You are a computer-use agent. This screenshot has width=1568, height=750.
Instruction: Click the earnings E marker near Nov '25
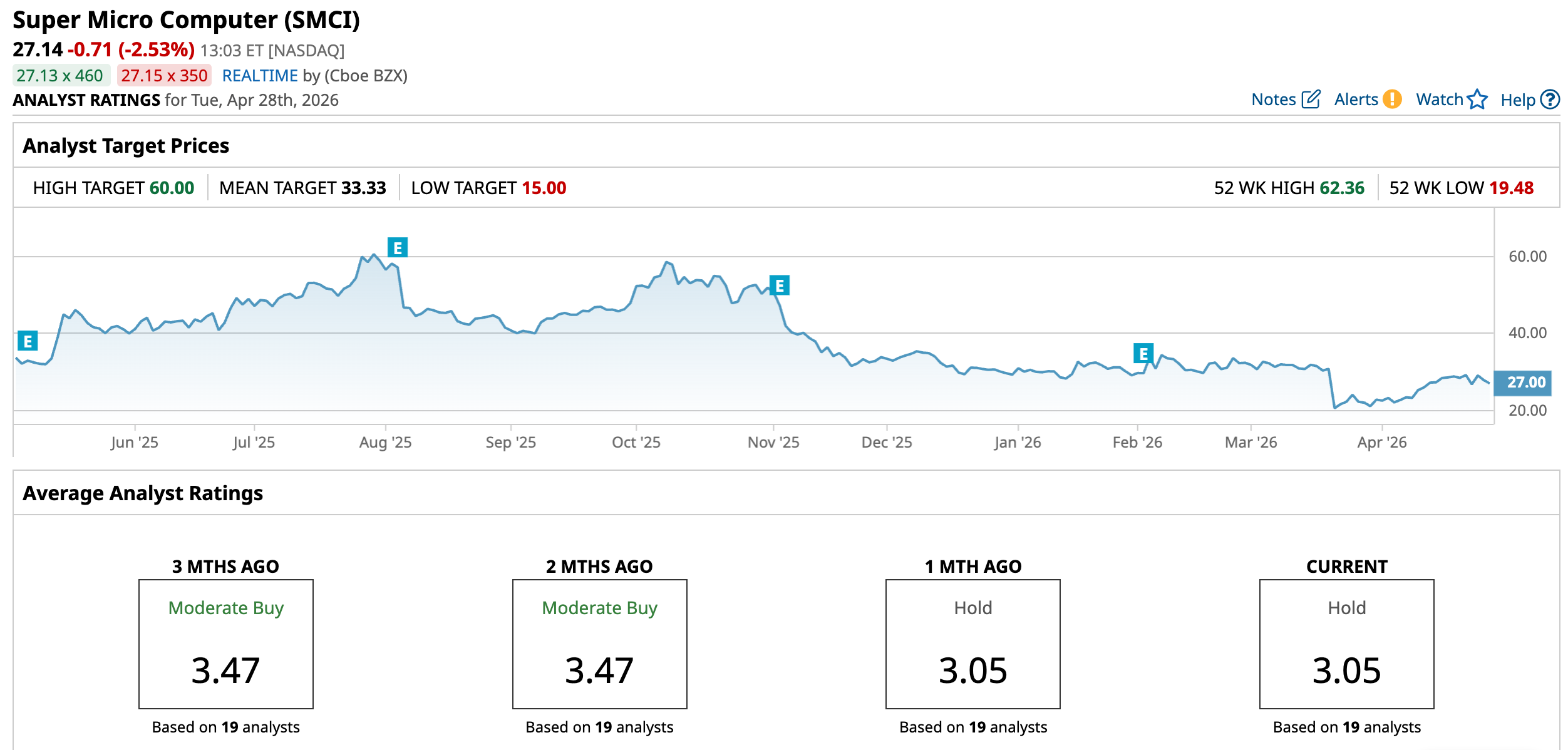click(780, 286)
